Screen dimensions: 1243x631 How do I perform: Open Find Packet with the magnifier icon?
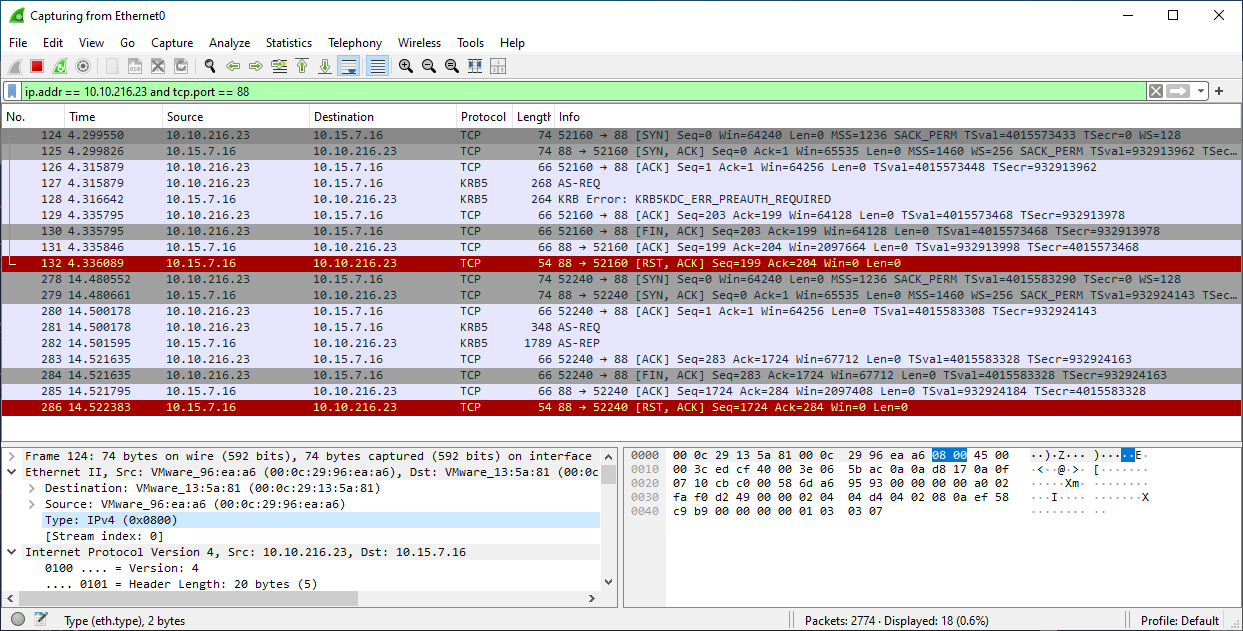click(x=210, y=66)
